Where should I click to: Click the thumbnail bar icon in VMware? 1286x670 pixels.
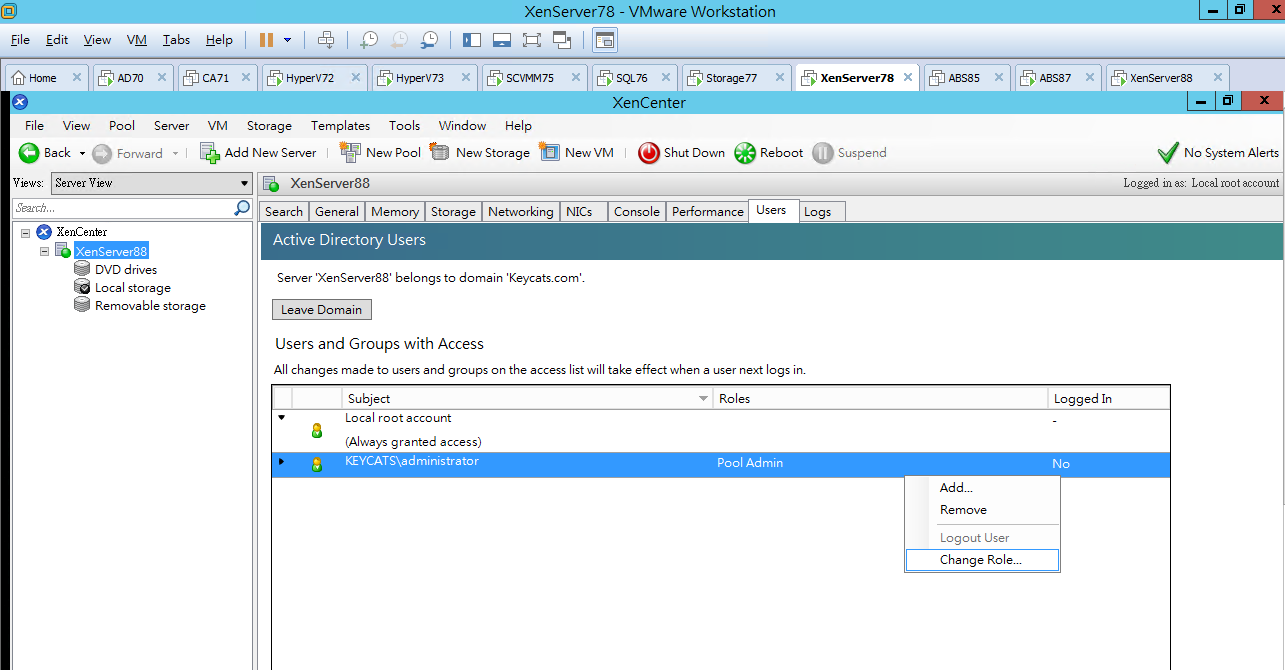[502, 40]
